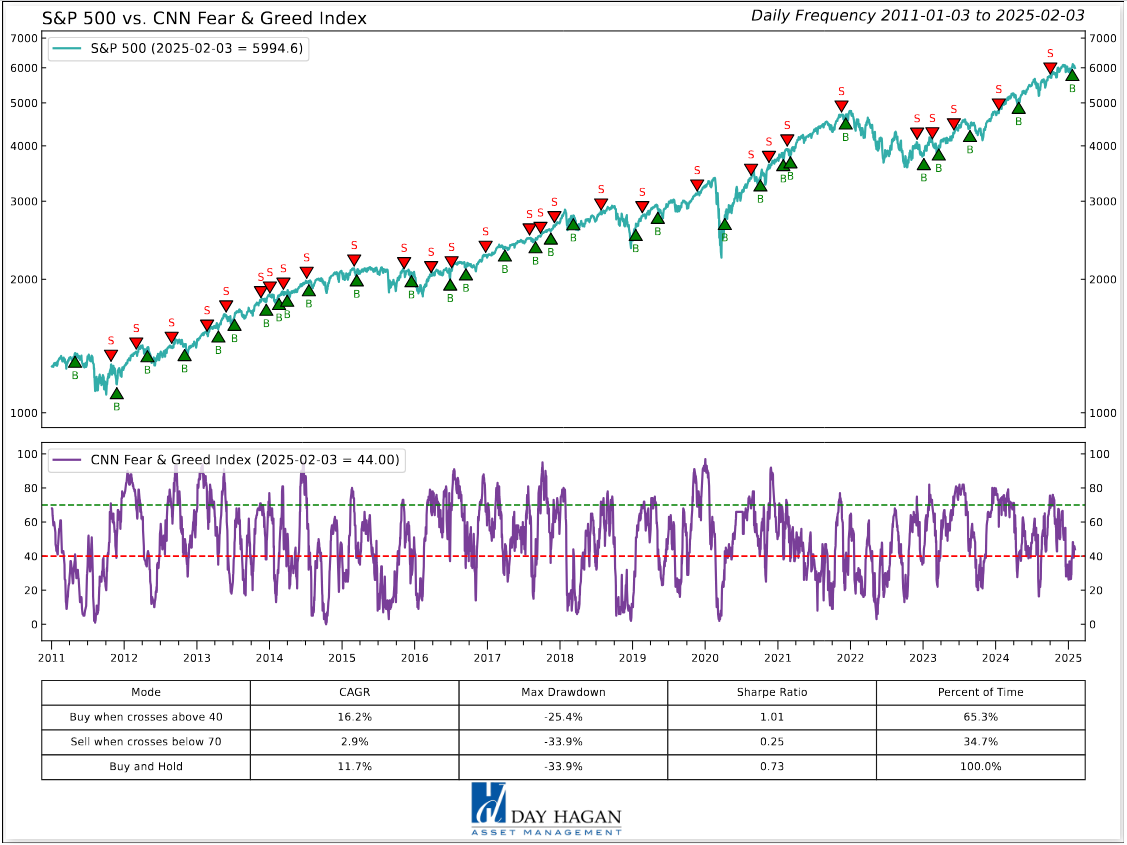Screen dimensions: 1127x845
Task: Click the 'CNN Fear & Greed Index (2025-02-03 = 44.00)' legend
Action: click(227, 460)
